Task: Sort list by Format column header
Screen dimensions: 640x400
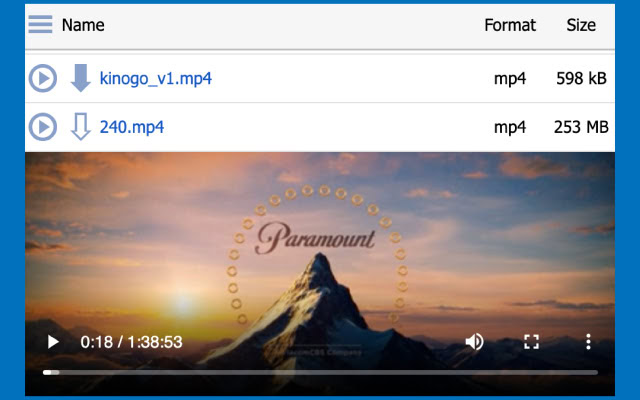Action: (510, 25)
